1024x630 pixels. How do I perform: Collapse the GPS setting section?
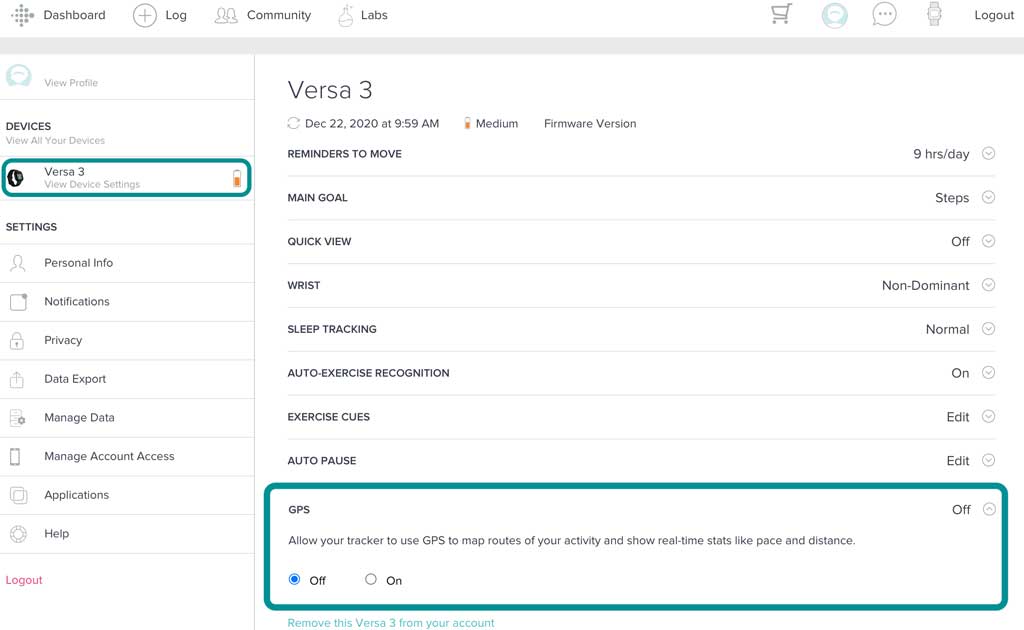(988, 509)
